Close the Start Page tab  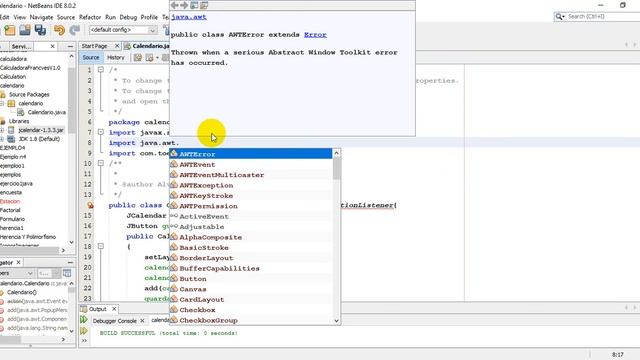[117, 46]
